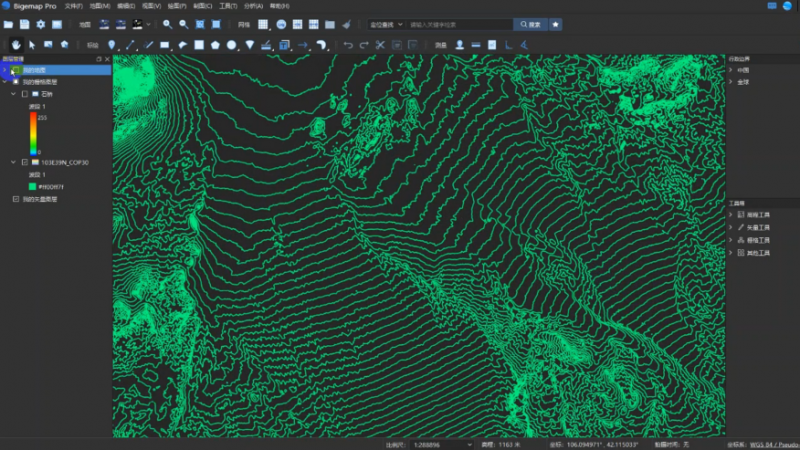Collapse the 103E39N_COP30 layer node
This screenshot has height=450, width=800.
tap(13, 161)
